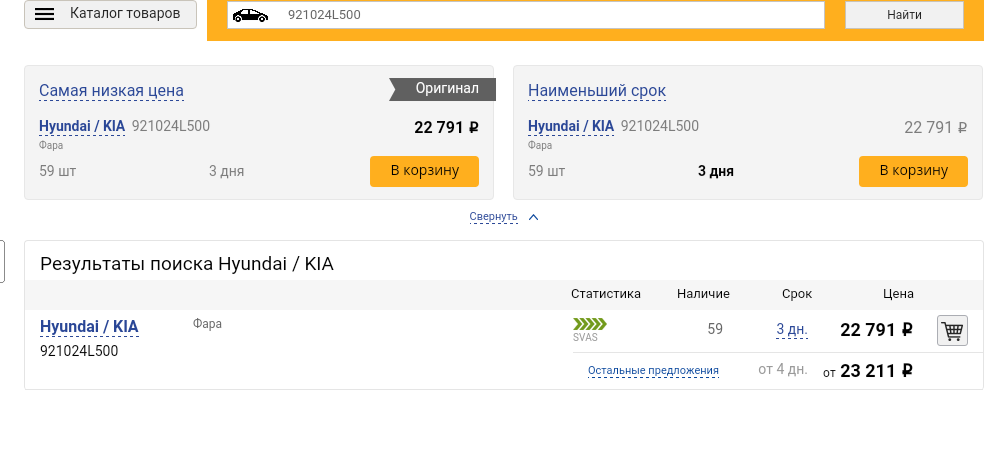The height and width of the screenshot is (449, 1002).
Task: Open Каталог товаров menu
Action: (x=125, y=14)
